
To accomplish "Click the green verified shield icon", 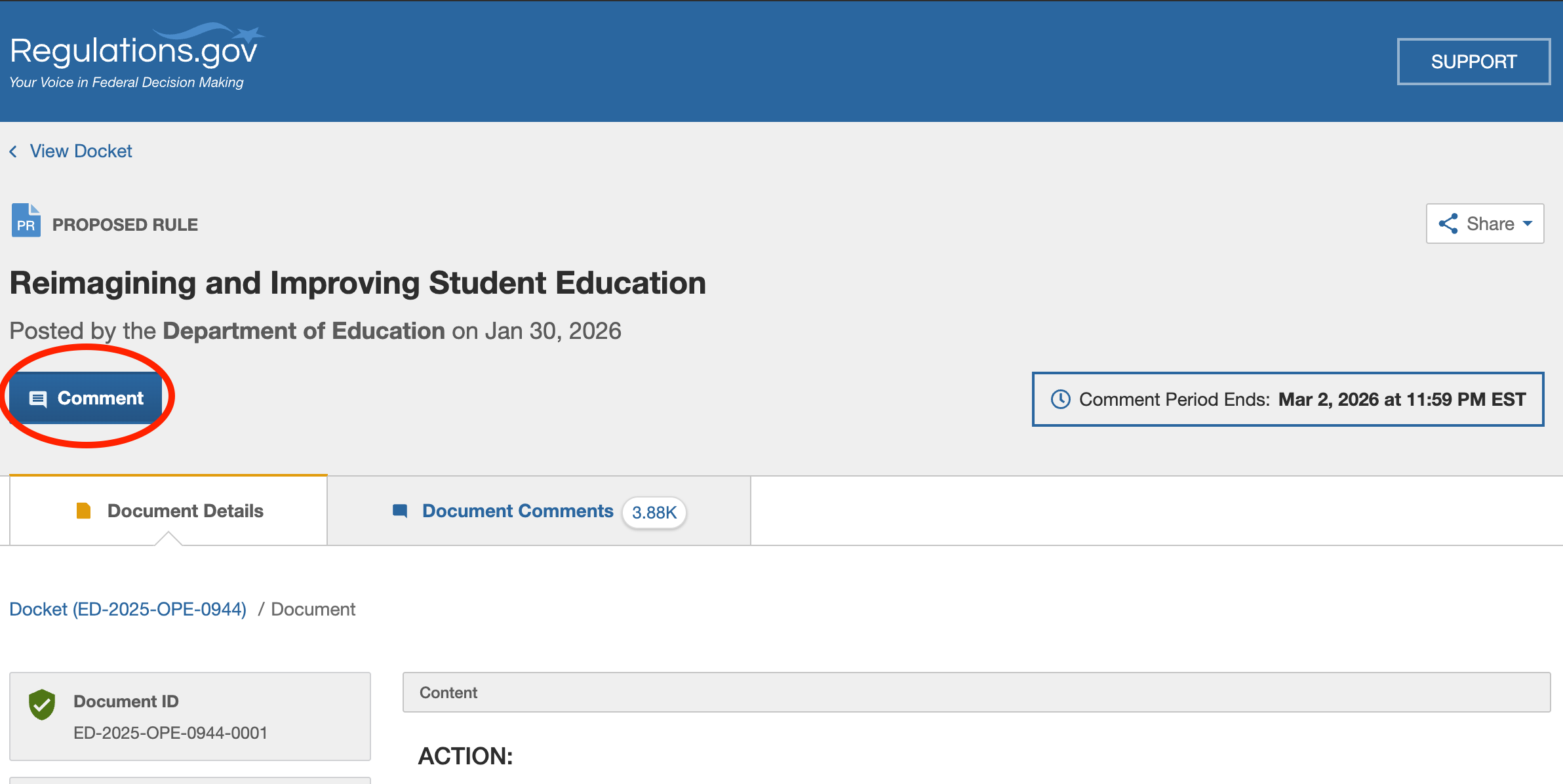I will click(x=42, y=704).
